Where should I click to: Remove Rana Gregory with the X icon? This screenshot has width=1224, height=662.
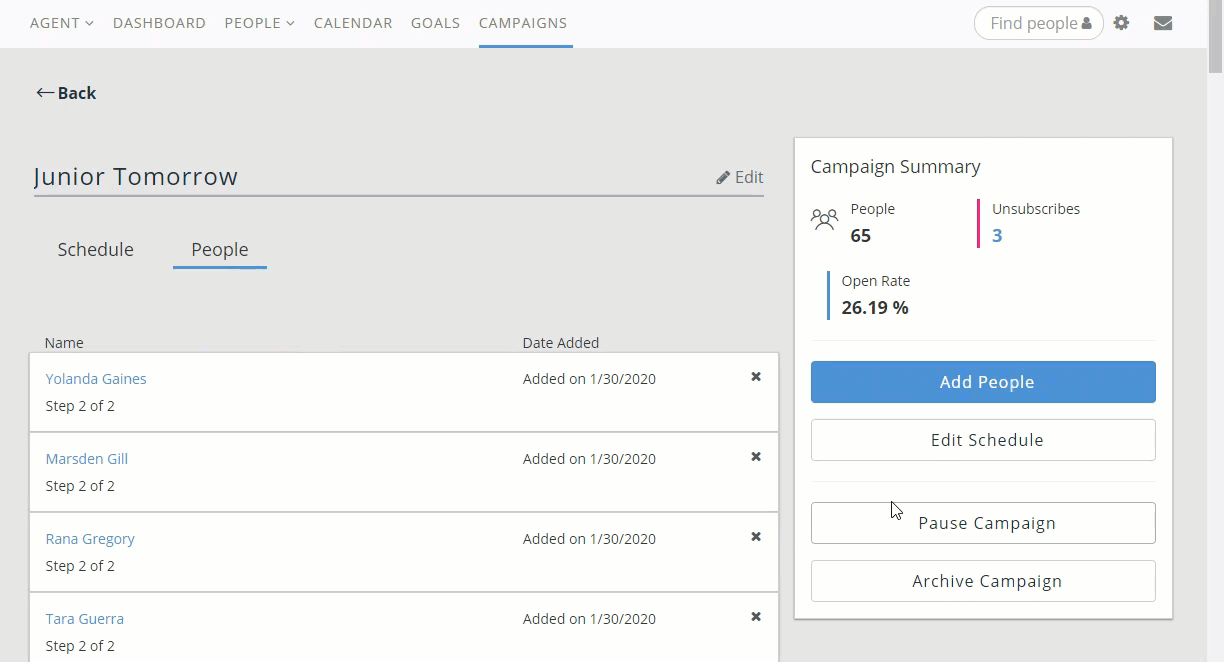(756, 537)
